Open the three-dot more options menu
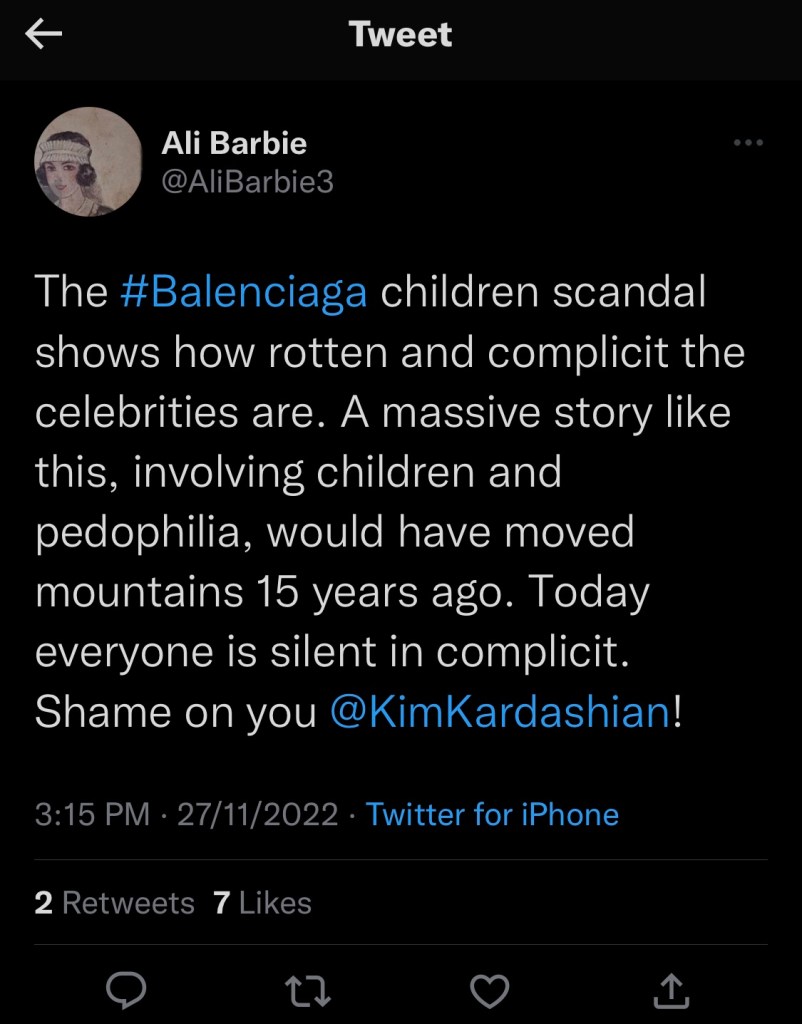 point(748,143)
